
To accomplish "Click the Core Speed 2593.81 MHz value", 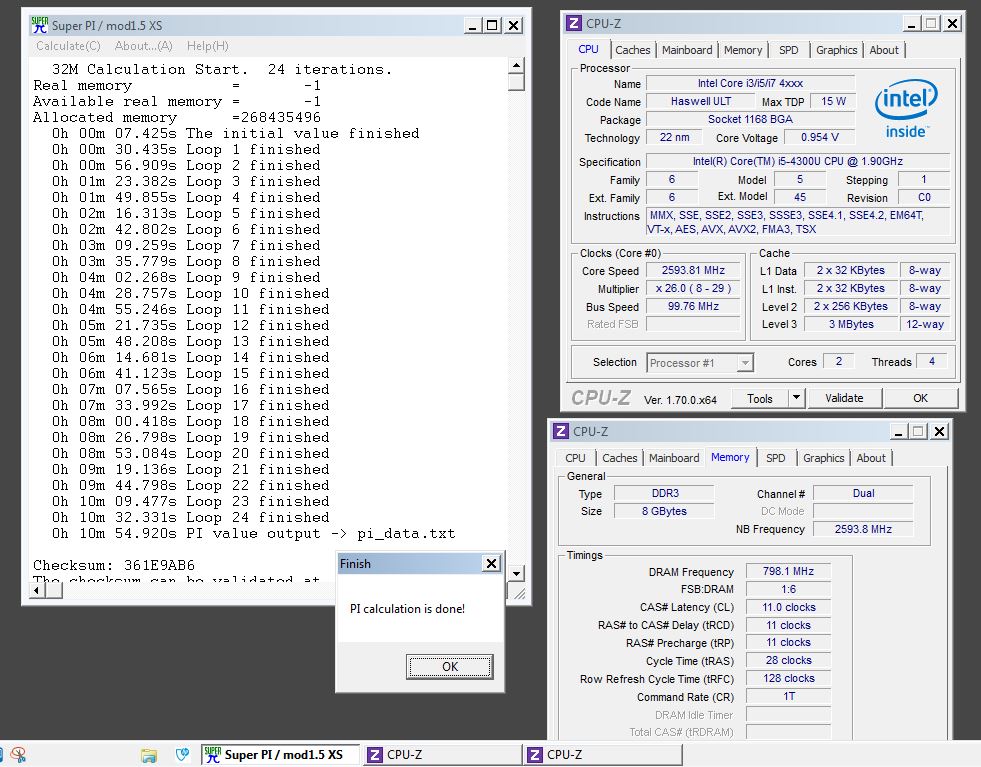I will click(x=693, y=270).
